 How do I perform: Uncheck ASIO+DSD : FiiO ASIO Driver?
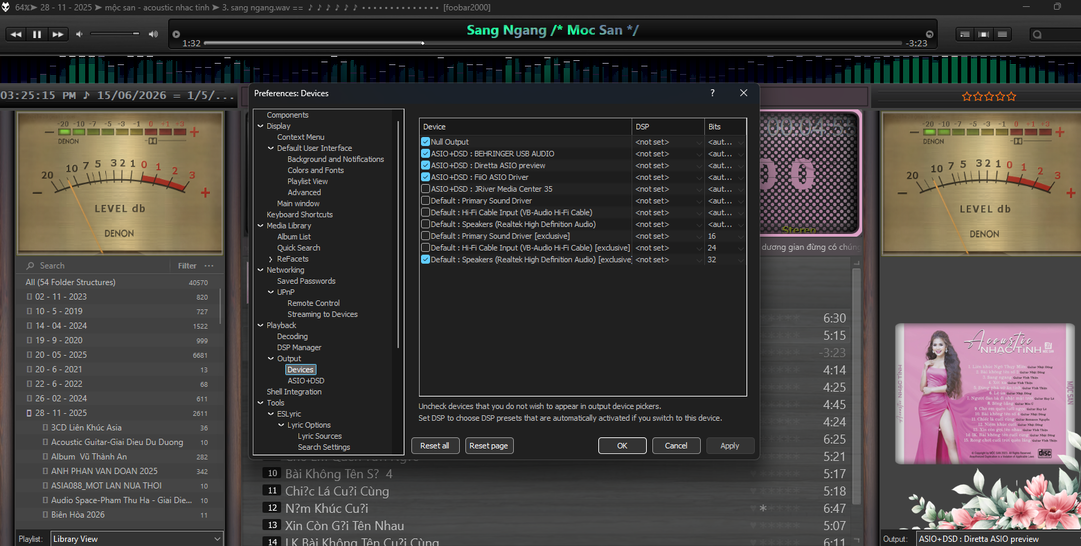(425, 176)
